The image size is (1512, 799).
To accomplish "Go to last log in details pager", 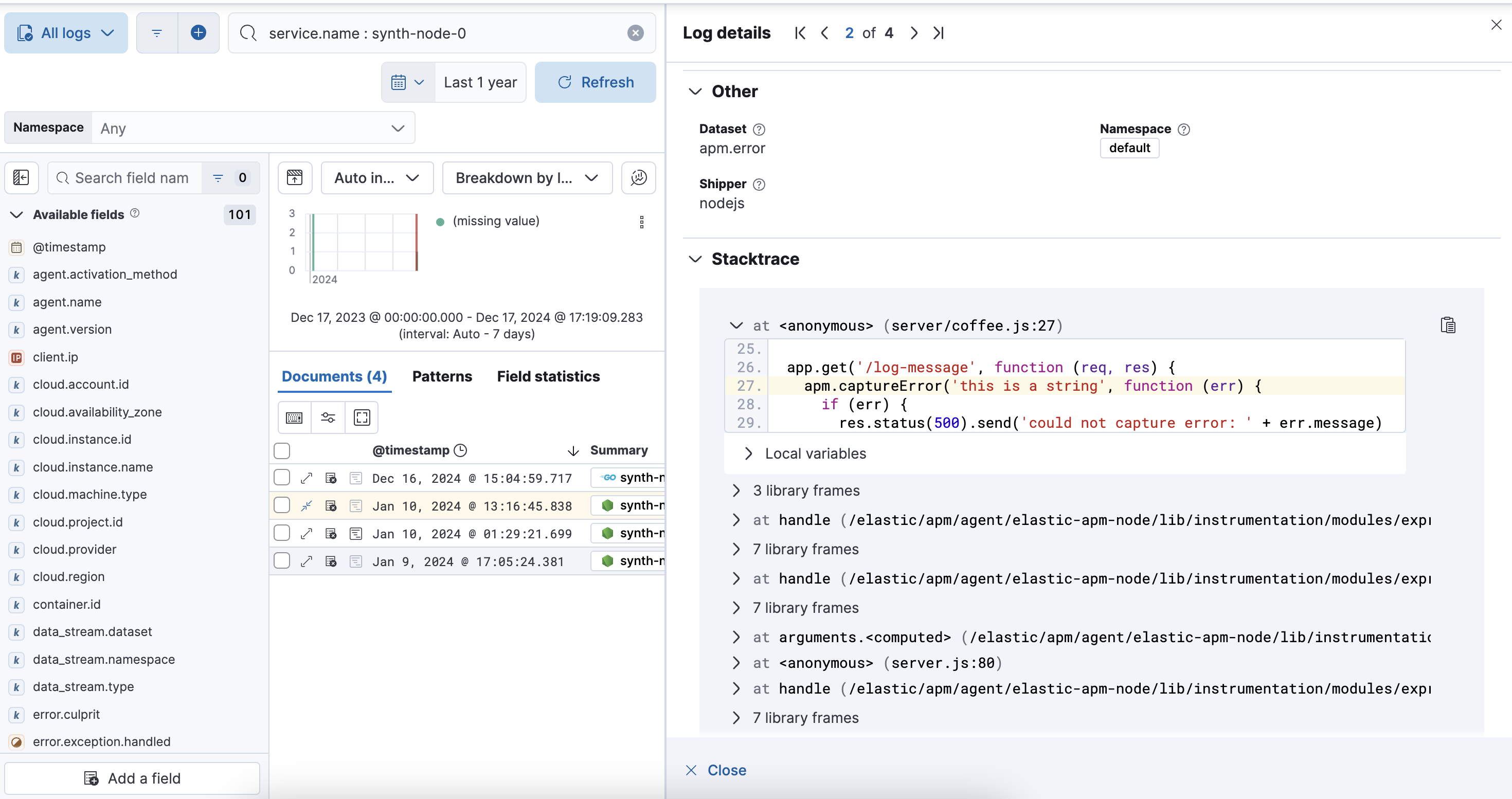I will pyautogui.click(x=939, y=33).
